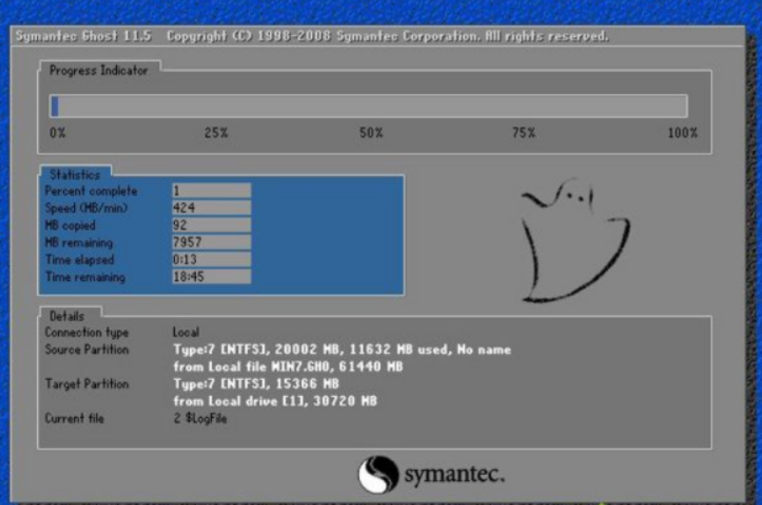
Task: Click the Percent complete value field
Action: [x=211, y=191]
